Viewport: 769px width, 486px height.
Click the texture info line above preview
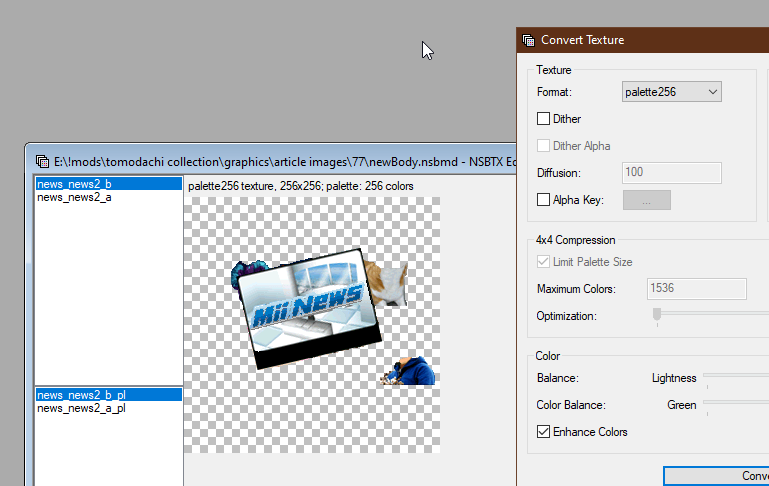[301, 186]
